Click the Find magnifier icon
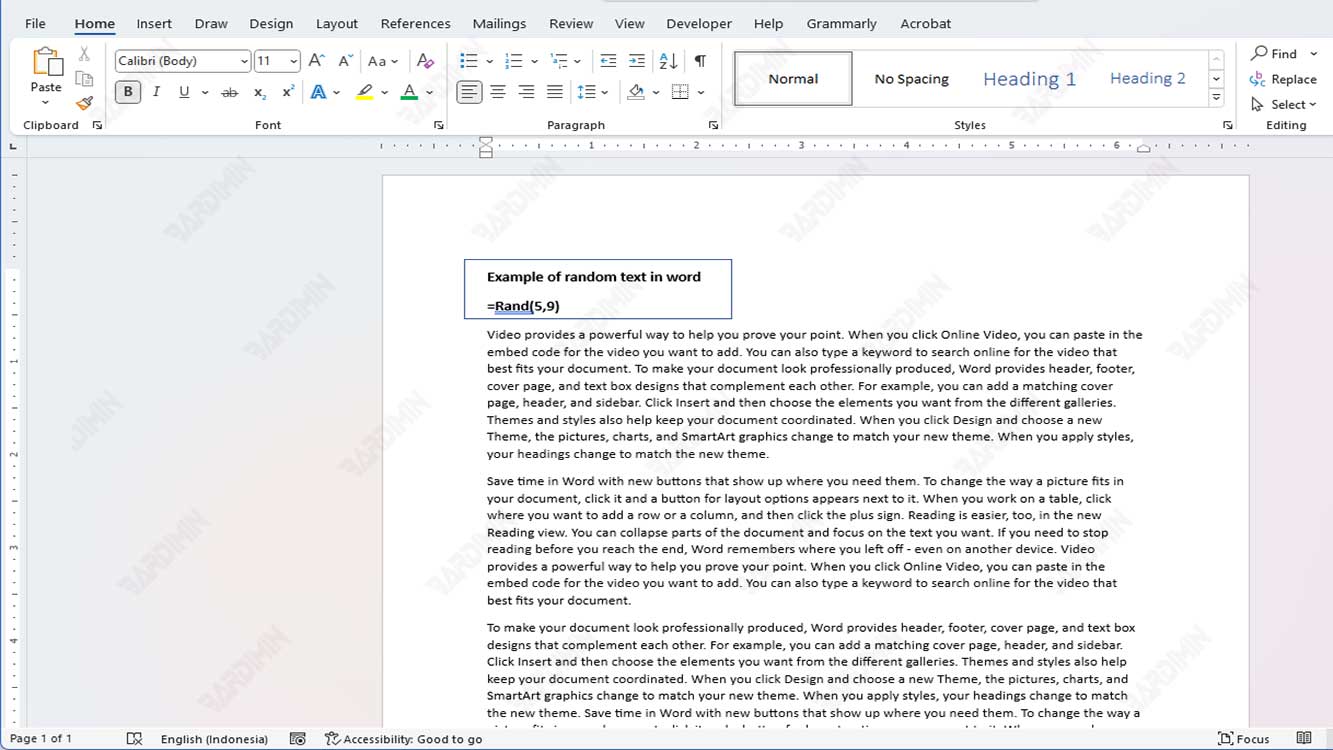 tap(1260, 53)
